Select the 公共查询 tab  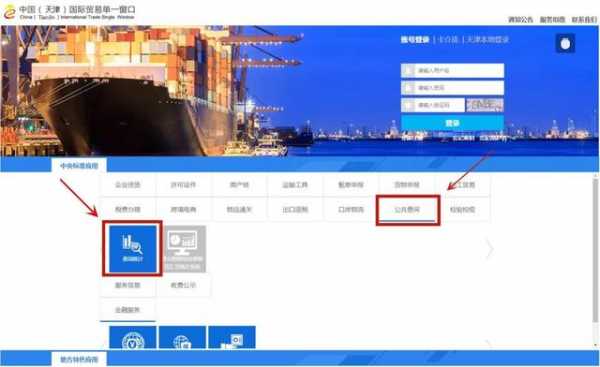point(407,210)
